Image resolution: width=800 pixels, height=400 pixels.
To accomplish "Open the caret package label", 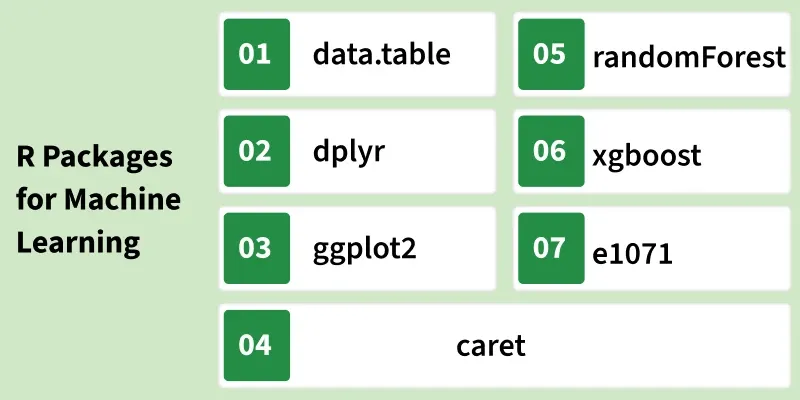I will point(491,346).
